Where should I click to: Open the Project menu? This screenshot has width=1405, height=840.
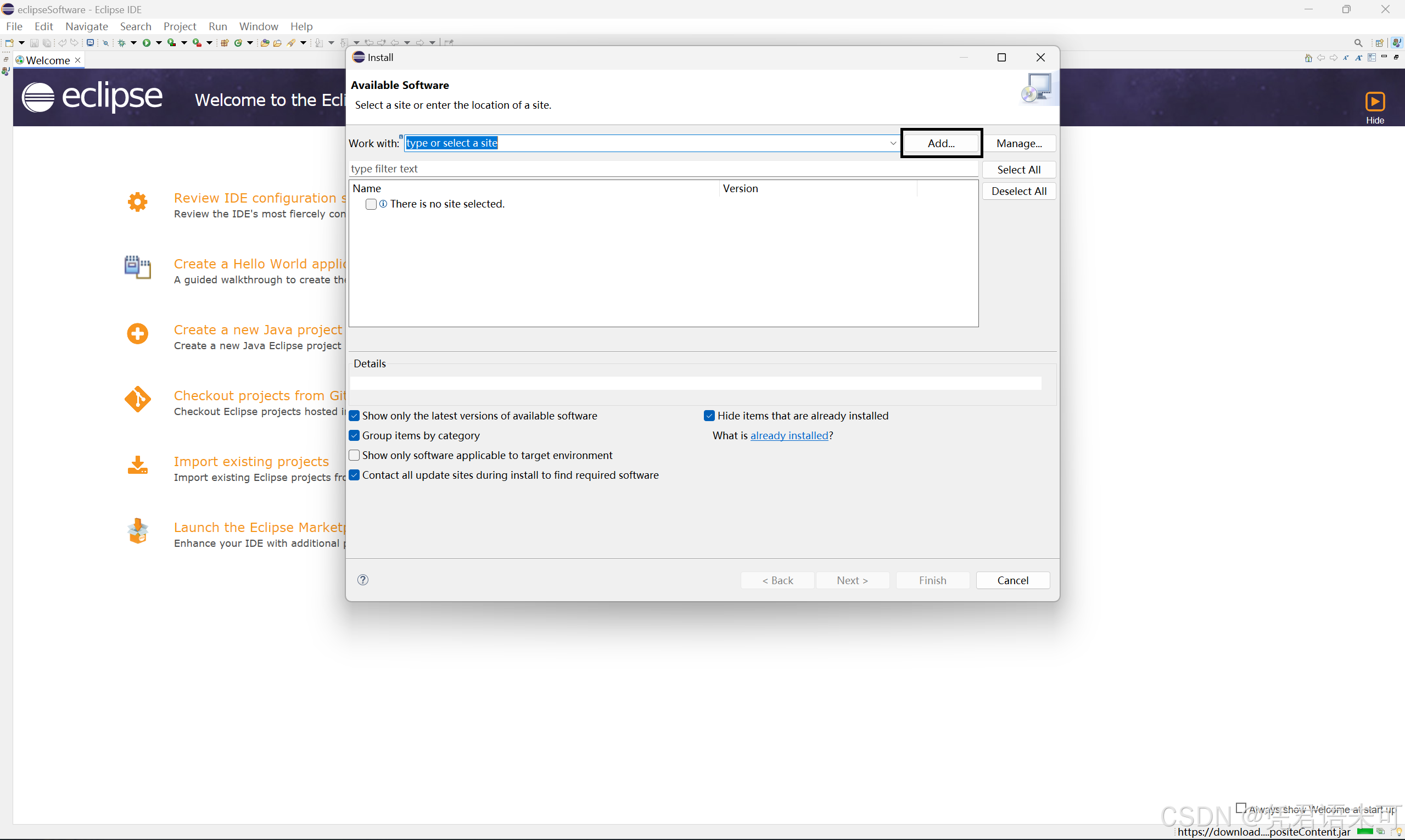coord(180,26)
